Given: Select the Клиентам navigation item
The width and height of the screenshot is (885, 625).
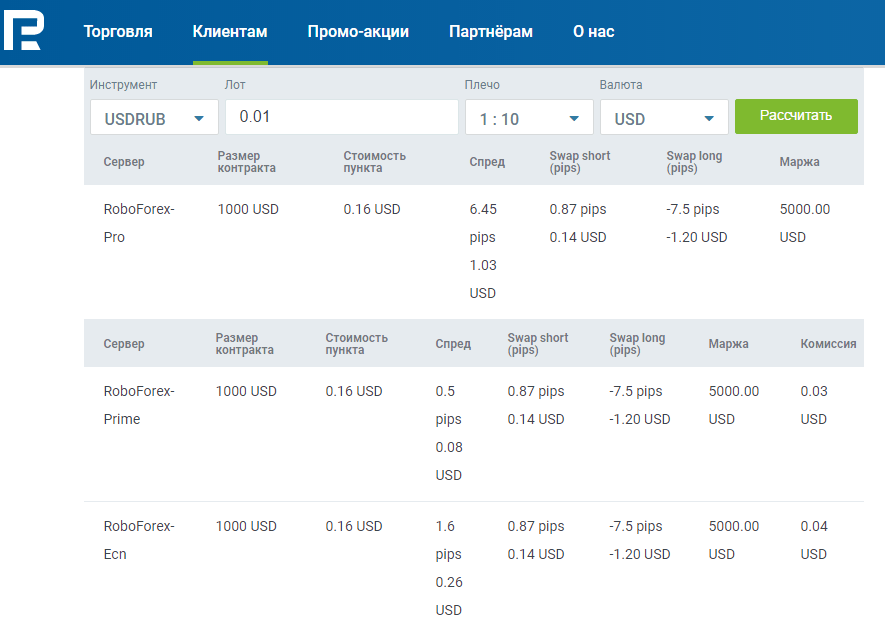Looking at the screenshot, I should coord(230,32).
